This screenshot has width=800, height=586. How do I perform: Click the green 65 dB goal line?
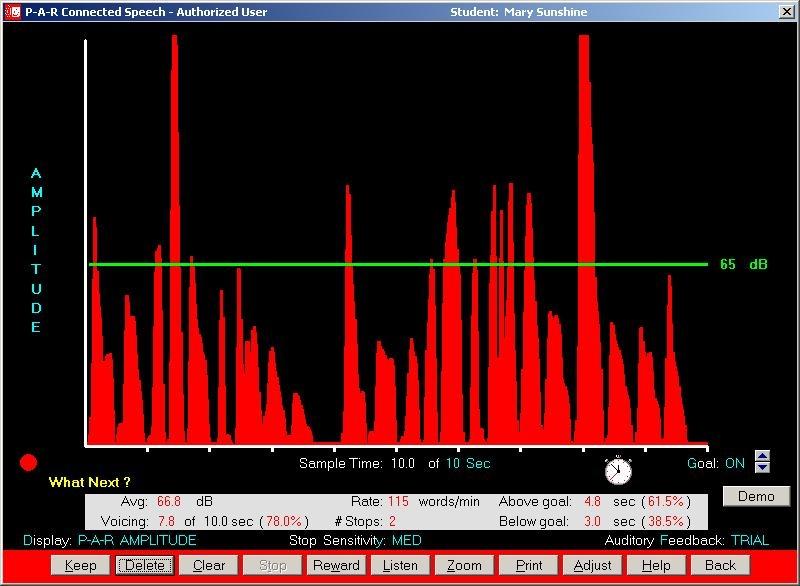click(400, 265)
